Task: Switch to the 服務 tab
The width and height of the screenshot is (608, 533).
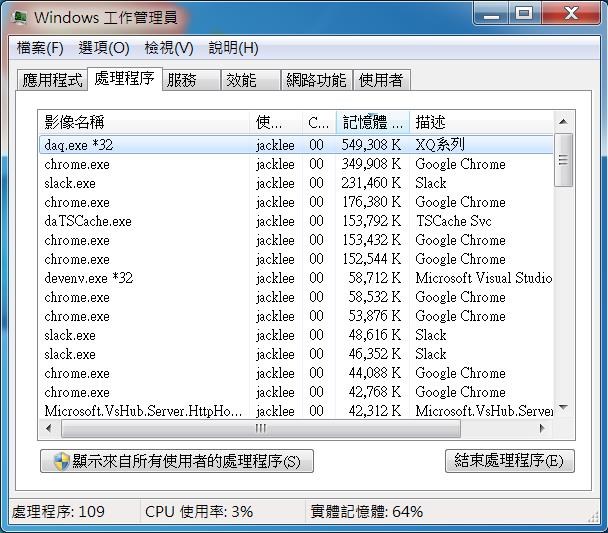Action: (182, 80)
